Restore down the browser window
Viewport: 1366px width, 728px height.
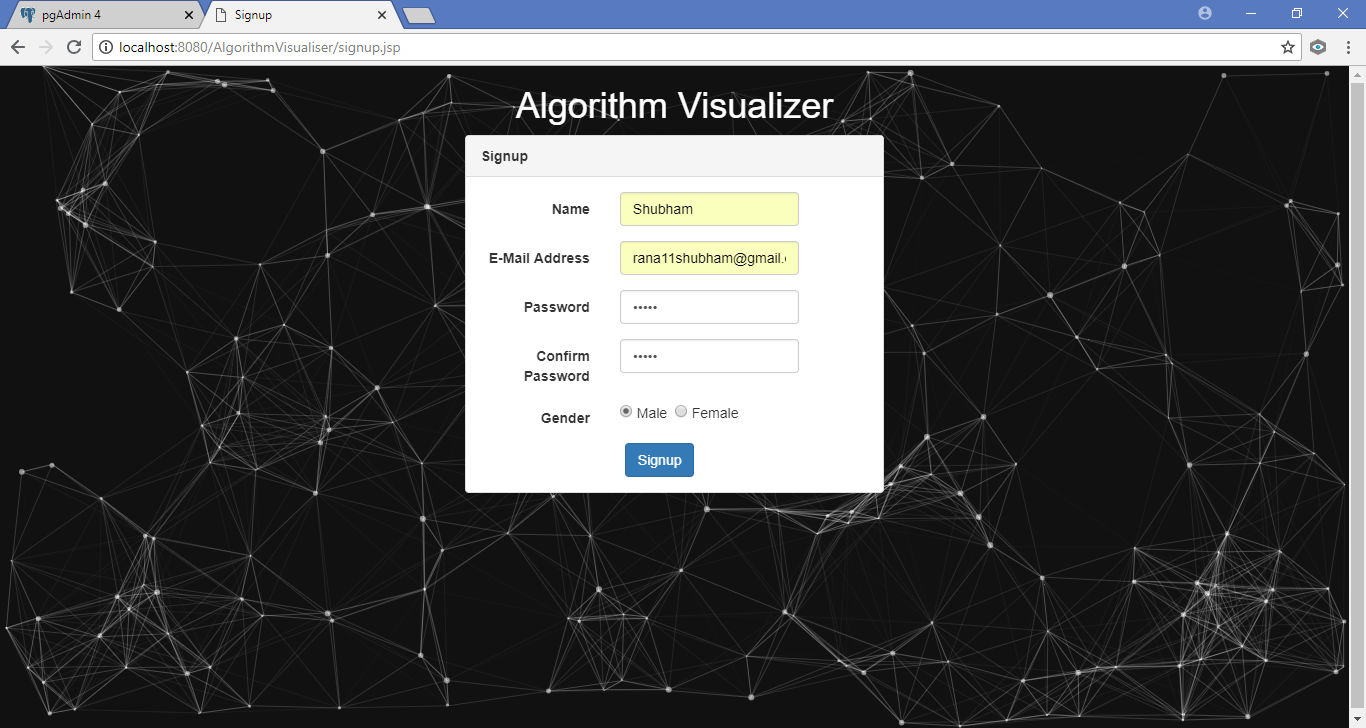[1296, 13]
